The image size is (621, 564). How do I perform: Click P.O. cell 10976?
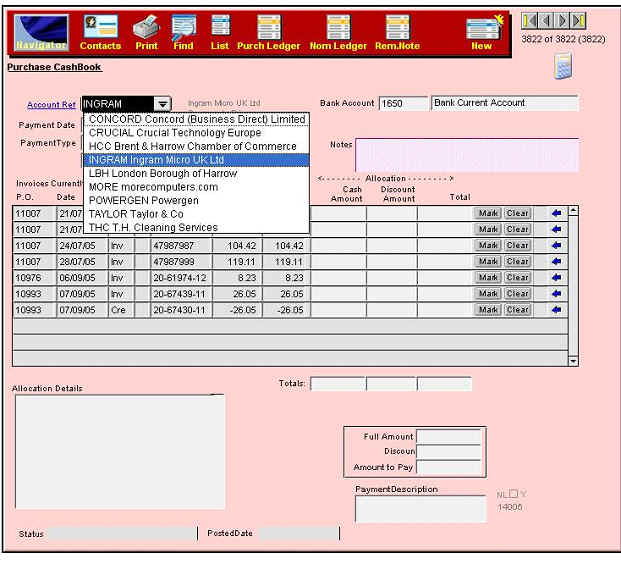34,278
